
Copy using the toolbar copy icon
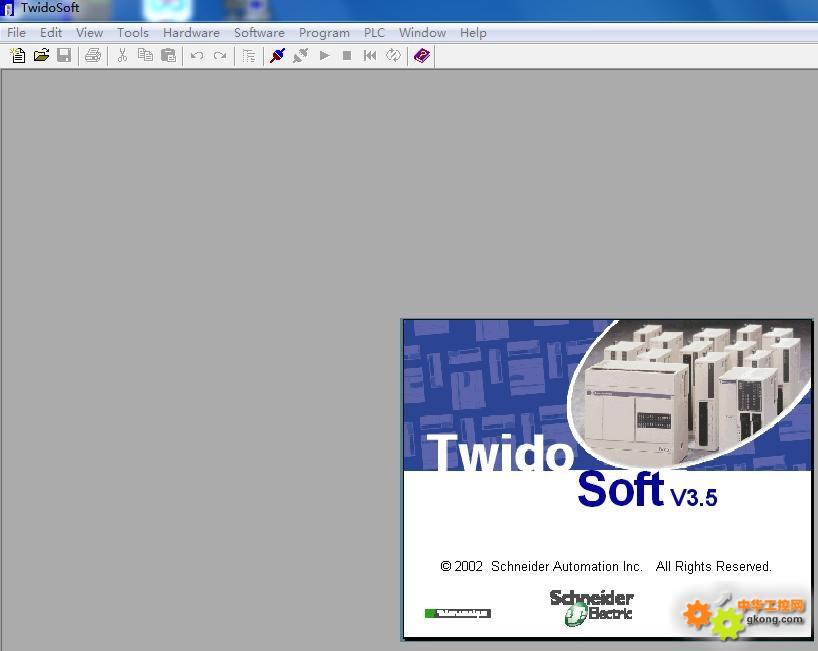[145, 55]
